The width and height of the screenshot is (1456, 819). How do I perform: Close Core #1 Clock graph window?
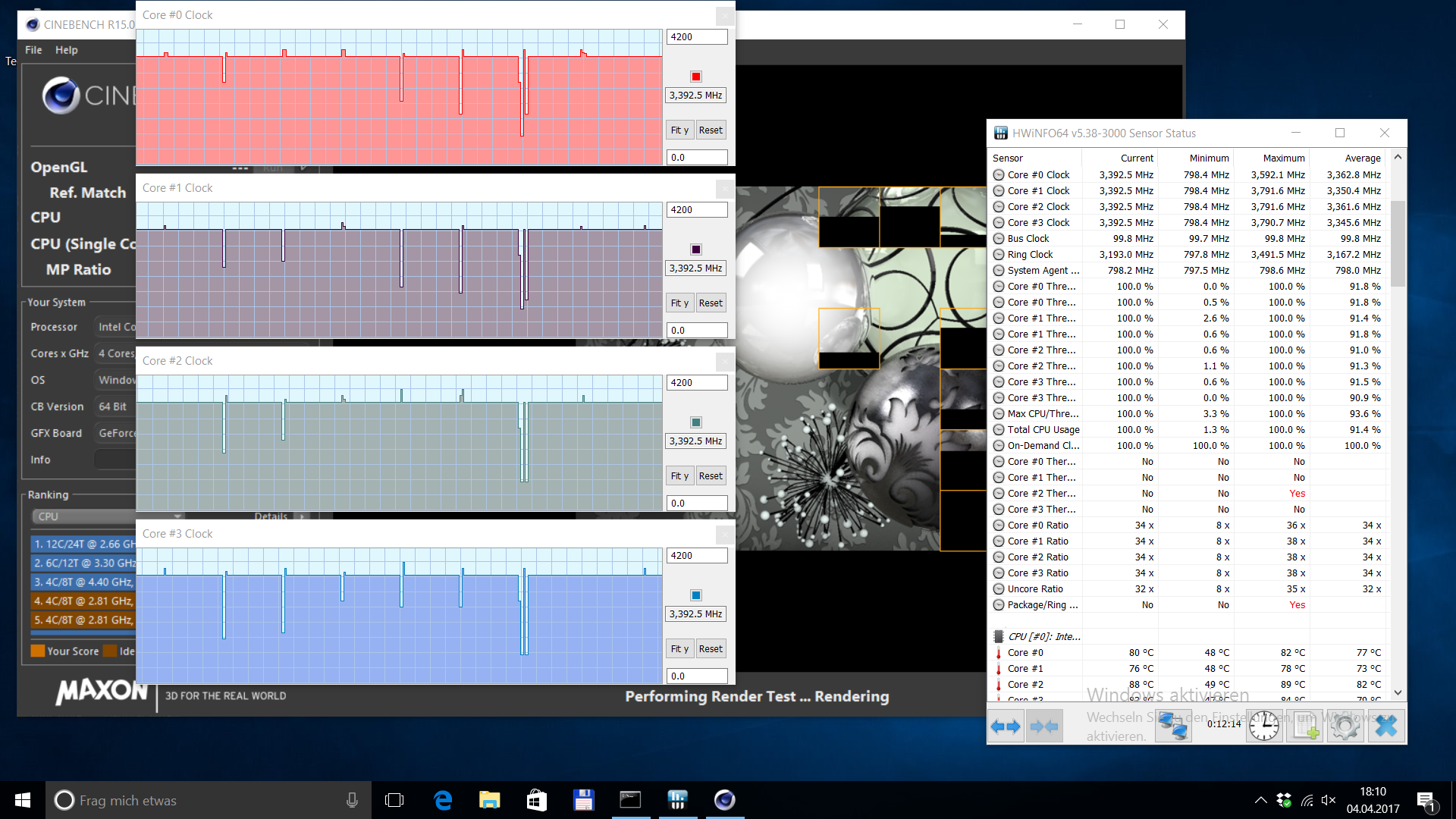point(724,188)
